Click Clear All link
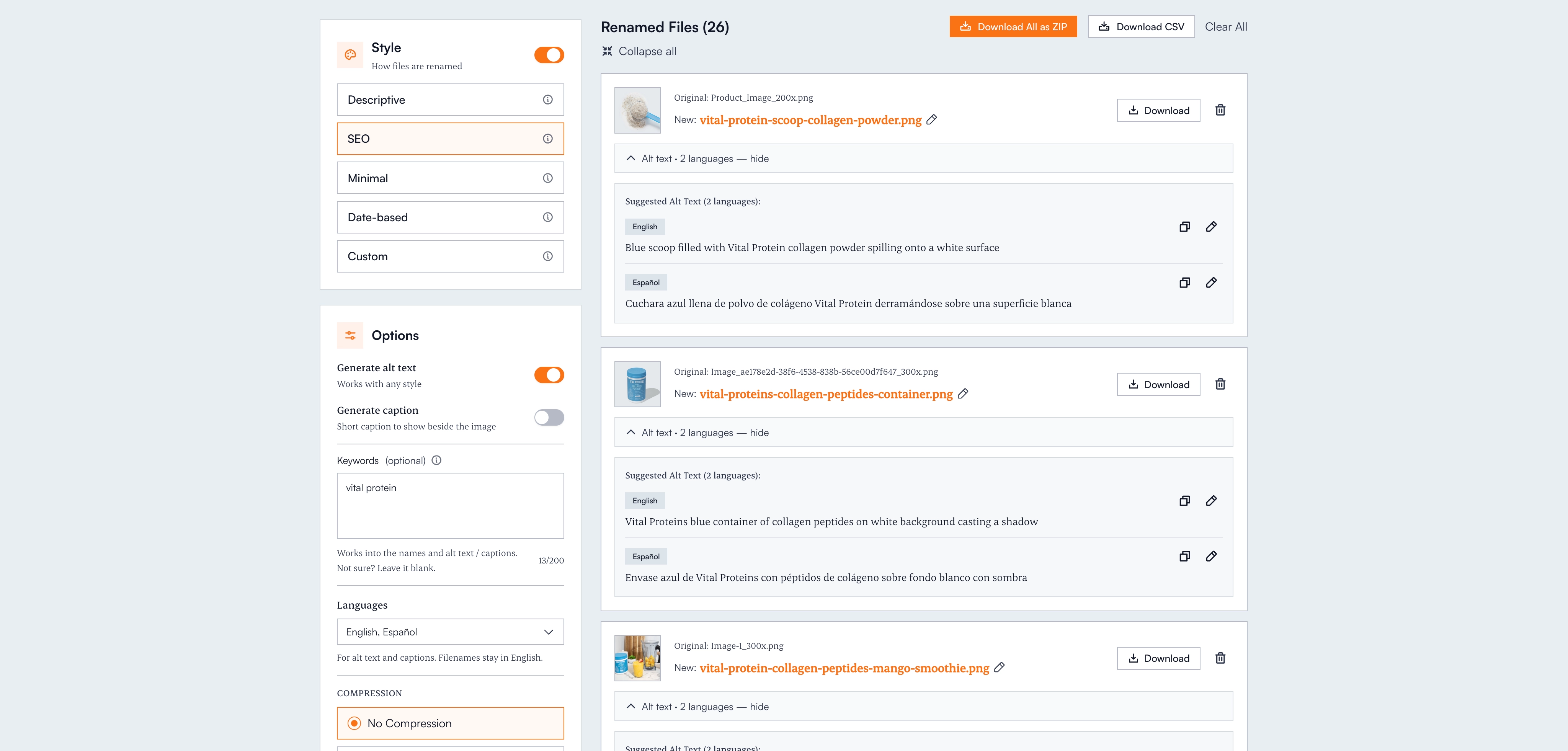 1226,27
